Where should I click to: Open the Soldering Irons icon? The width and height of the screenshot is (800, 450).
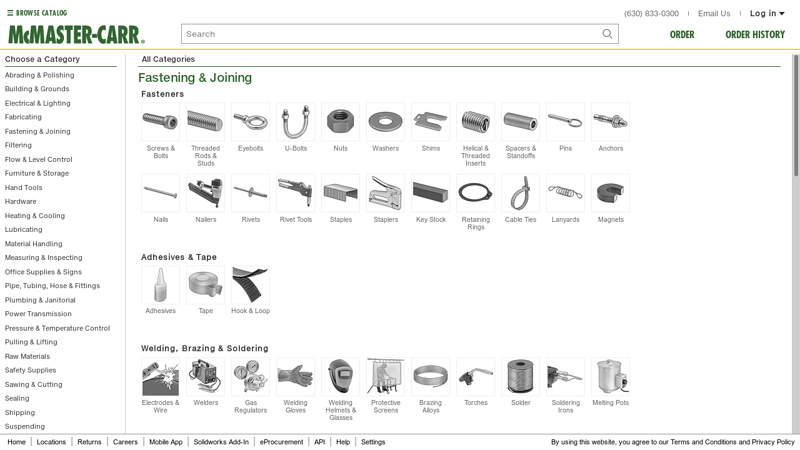coord(565,377)
